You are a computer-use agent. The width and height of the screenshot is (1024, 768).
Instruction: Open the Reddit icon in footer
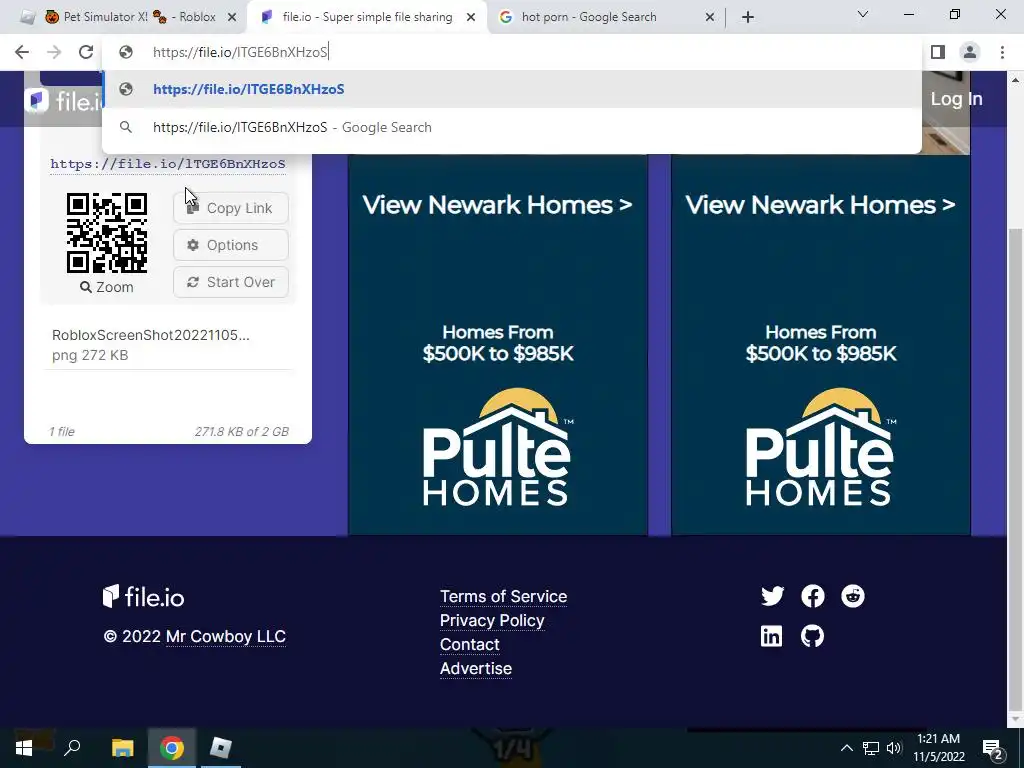click(852, 596)
